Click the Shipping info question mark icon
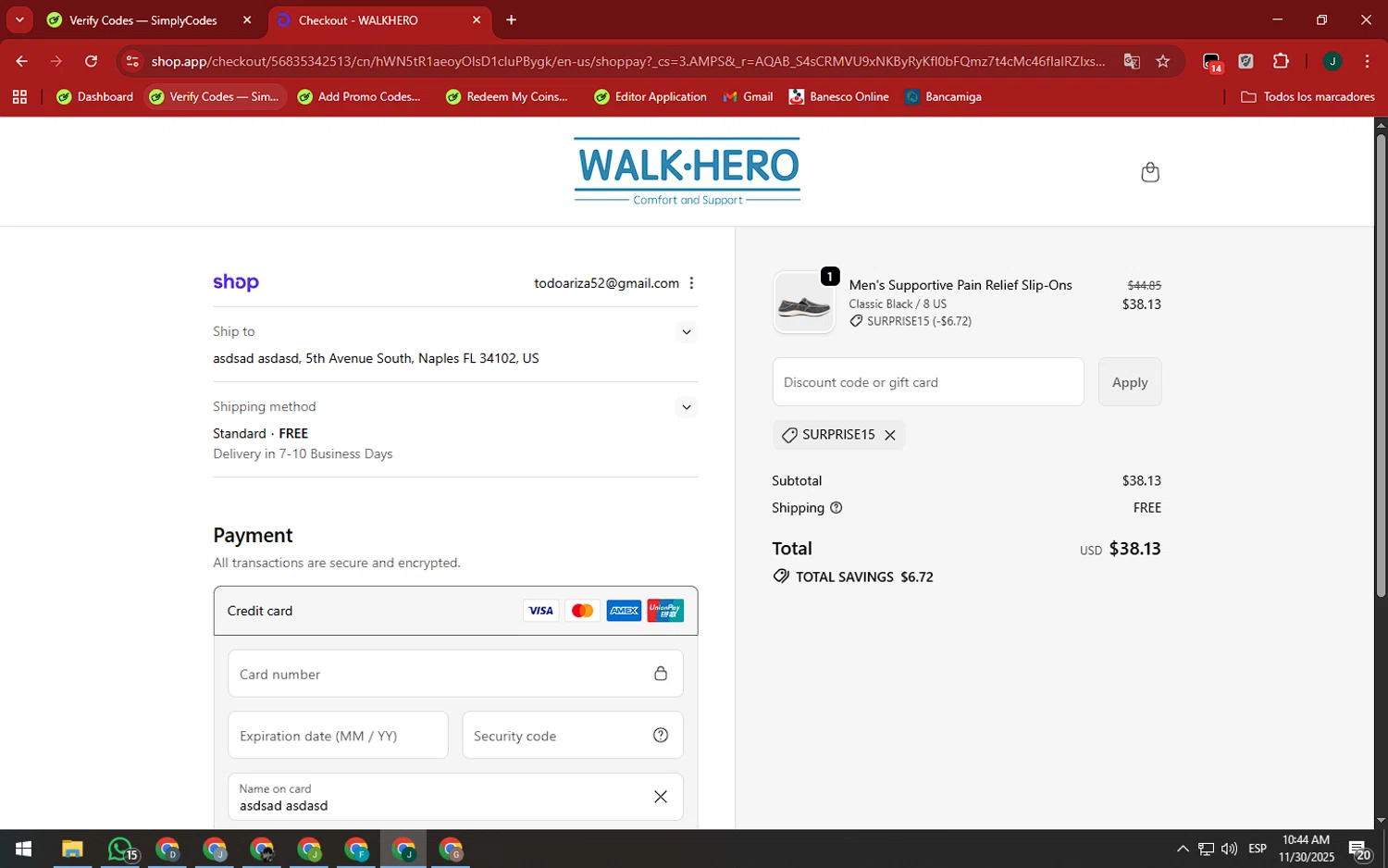Viewport: 1388px width, 868px height. [837, 508]
